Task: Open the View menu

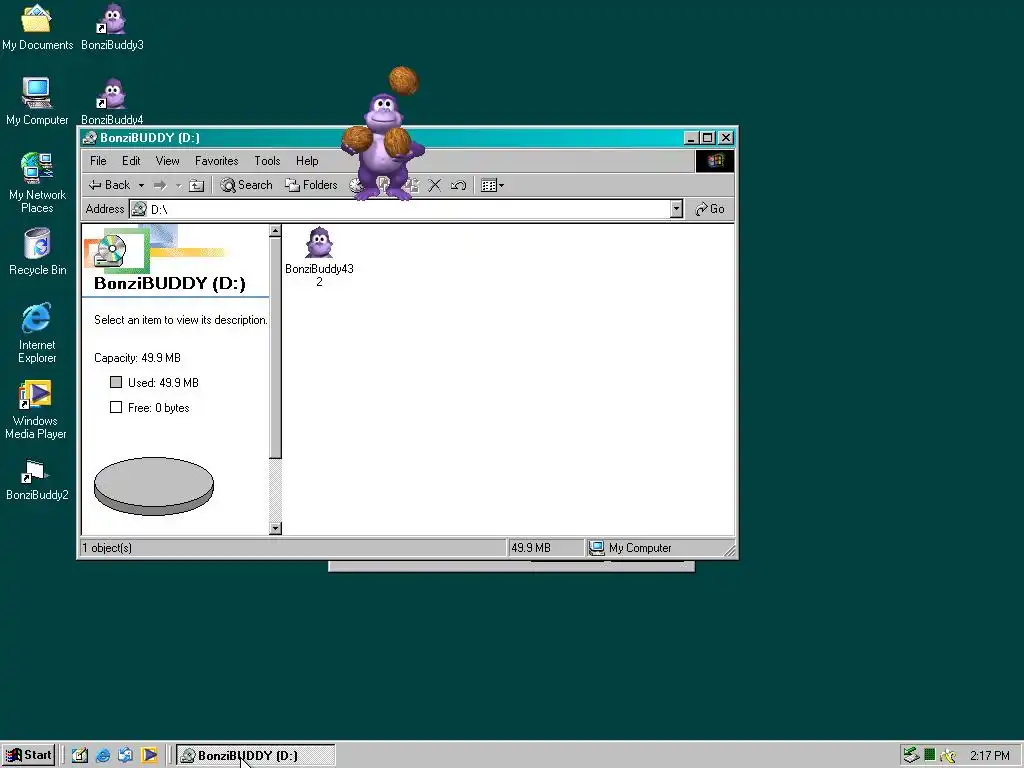Action: (167, 161)
